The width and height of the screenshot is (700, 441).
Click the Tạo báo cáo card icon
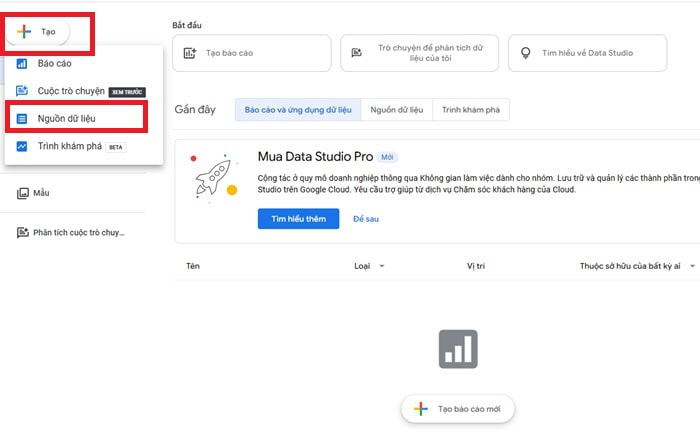[190, 53]
